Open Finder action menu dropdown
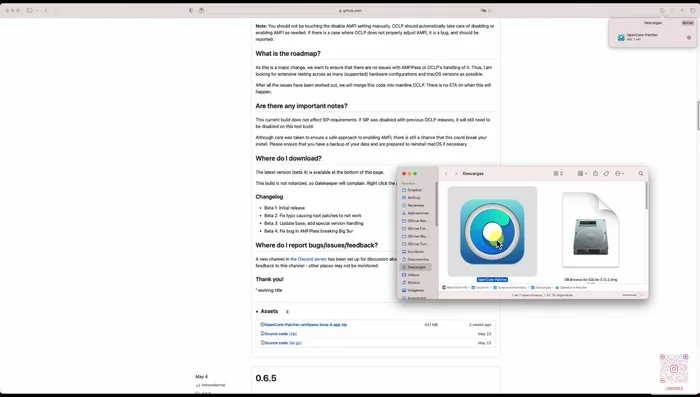This screenshot has height=397, width=700. 620,174
